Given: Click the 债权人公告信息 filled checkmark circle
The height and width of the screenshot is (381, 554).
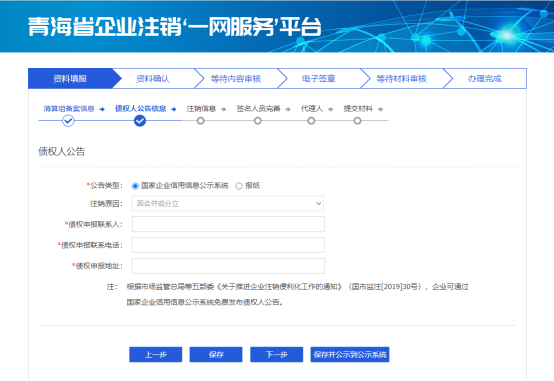Looking at the screenshot, I should 140,121.
